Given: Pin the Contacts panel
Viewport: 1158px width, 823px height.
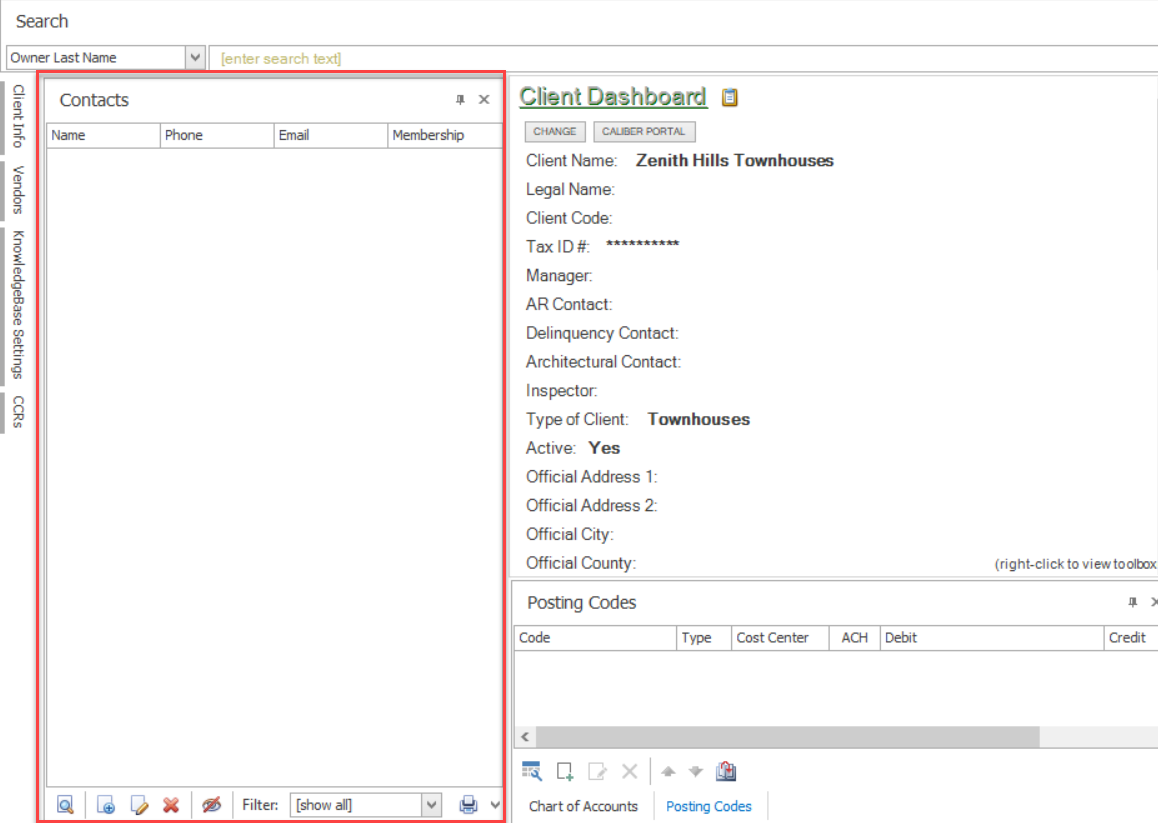Looking at the screenshot, I should tap(460, 99).
